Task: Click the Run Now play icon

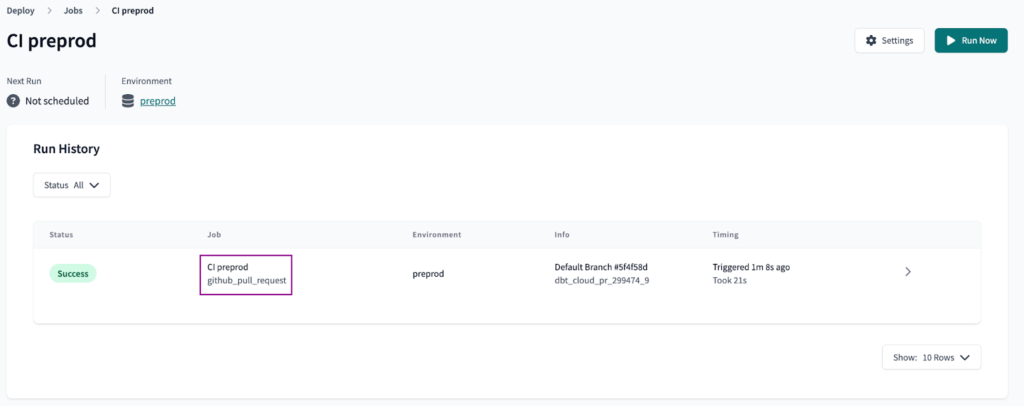Action: 950,40
